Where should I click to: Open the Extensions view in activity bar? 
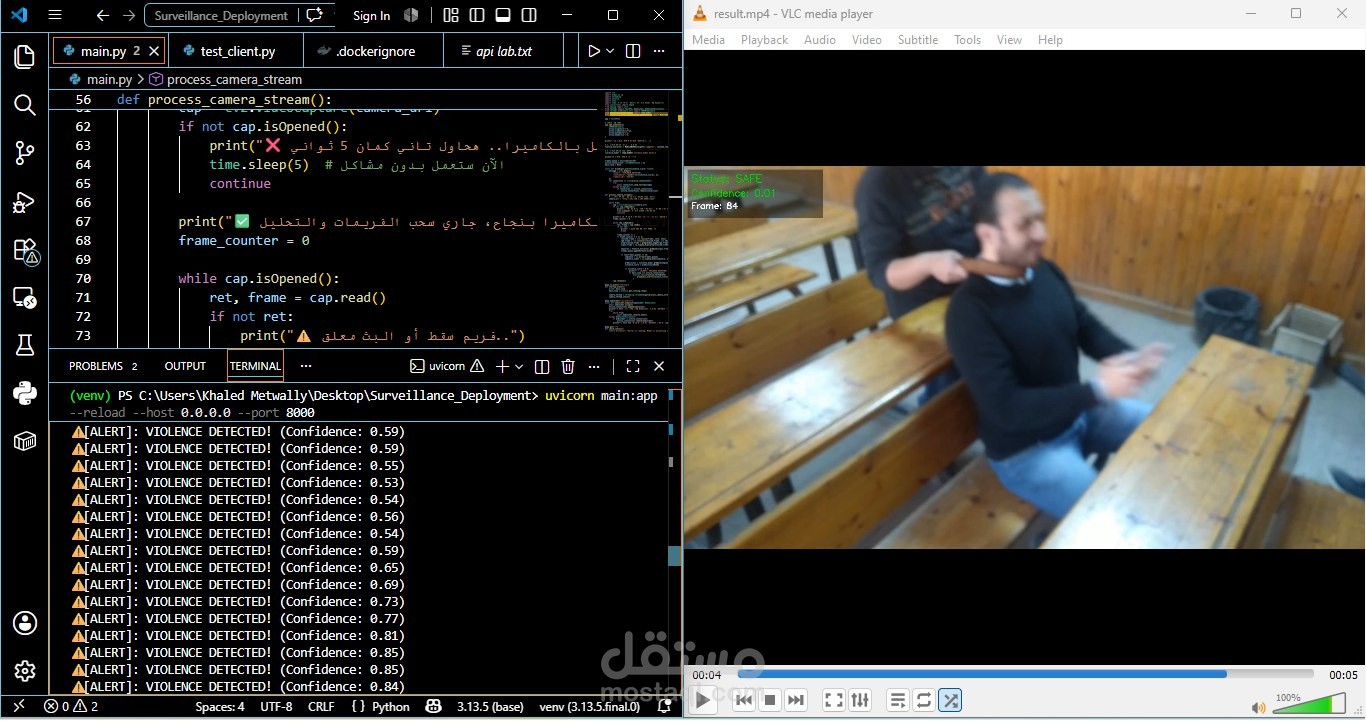[25, 250]
